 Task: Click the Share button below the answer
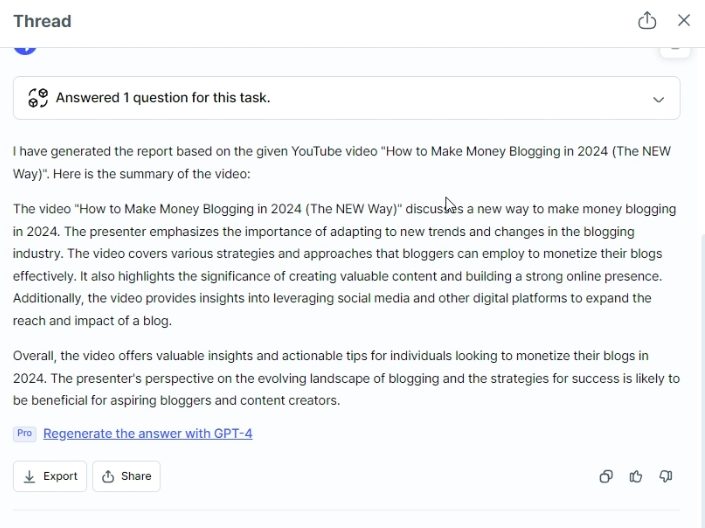coord(126,476)
